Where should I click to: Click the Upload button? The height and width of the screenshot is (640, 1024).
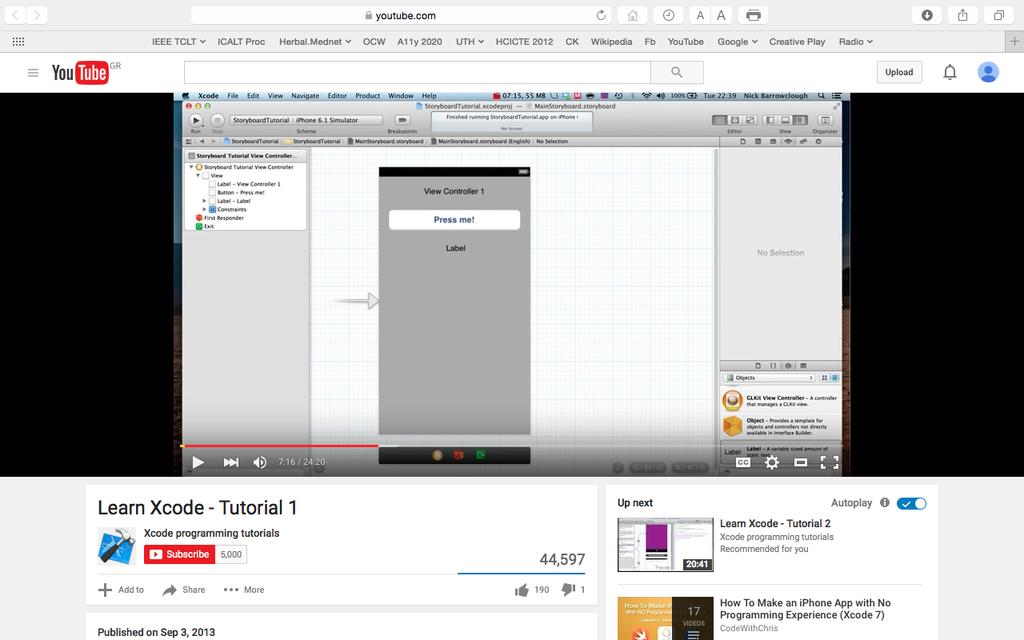coord(899,72)
